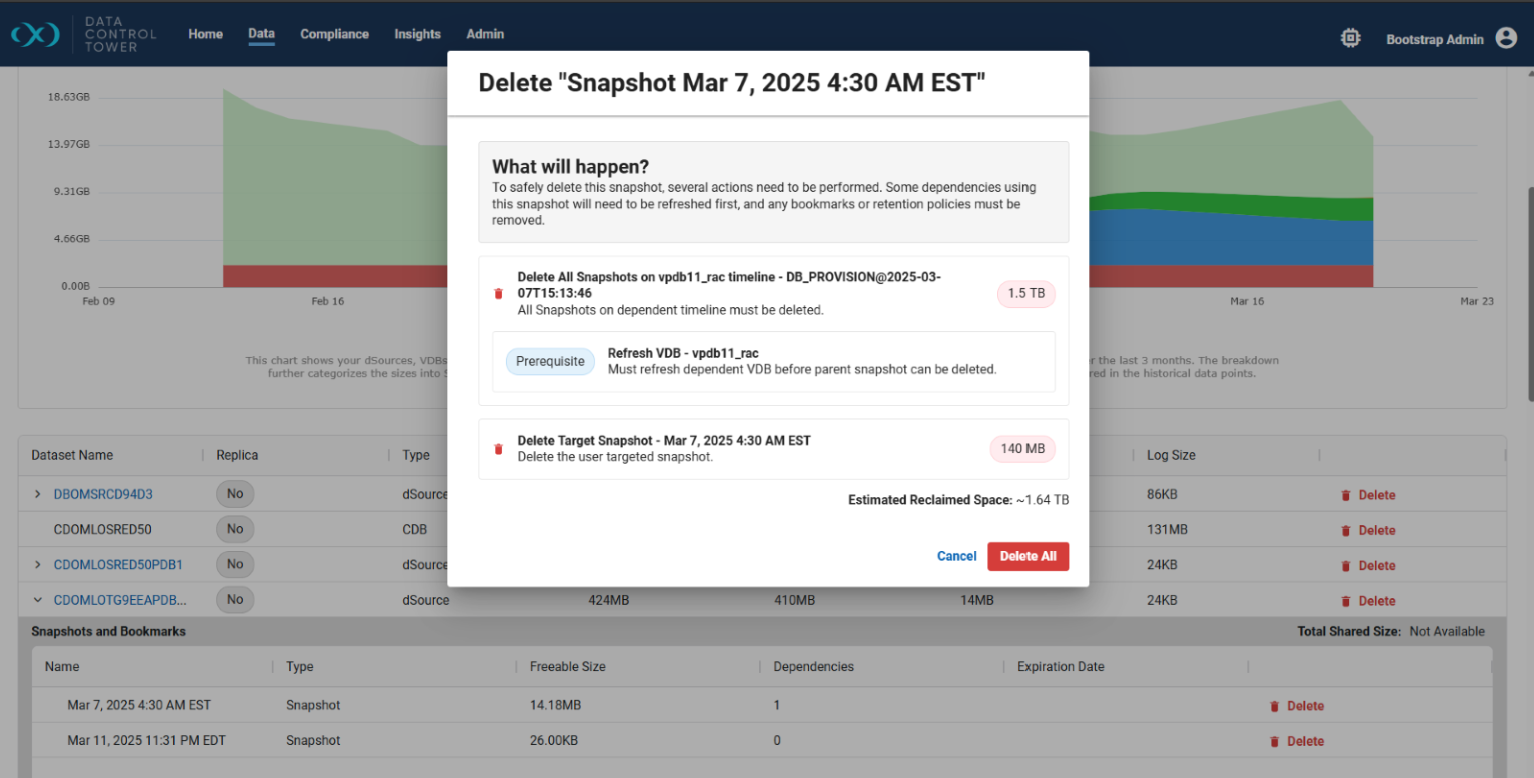The height and width of the screenshot is (778, 1534).
Task: Click trash icon for CDOMLOSRED50 row
Action: point(1345,530)
